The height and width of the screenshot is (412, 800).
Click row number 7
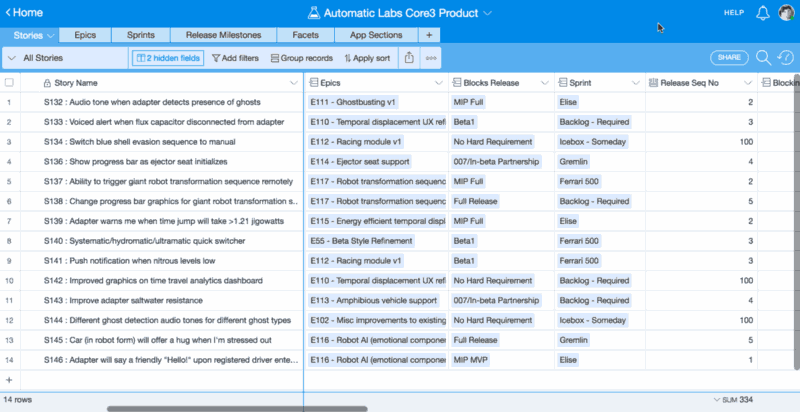coord(9,221)
